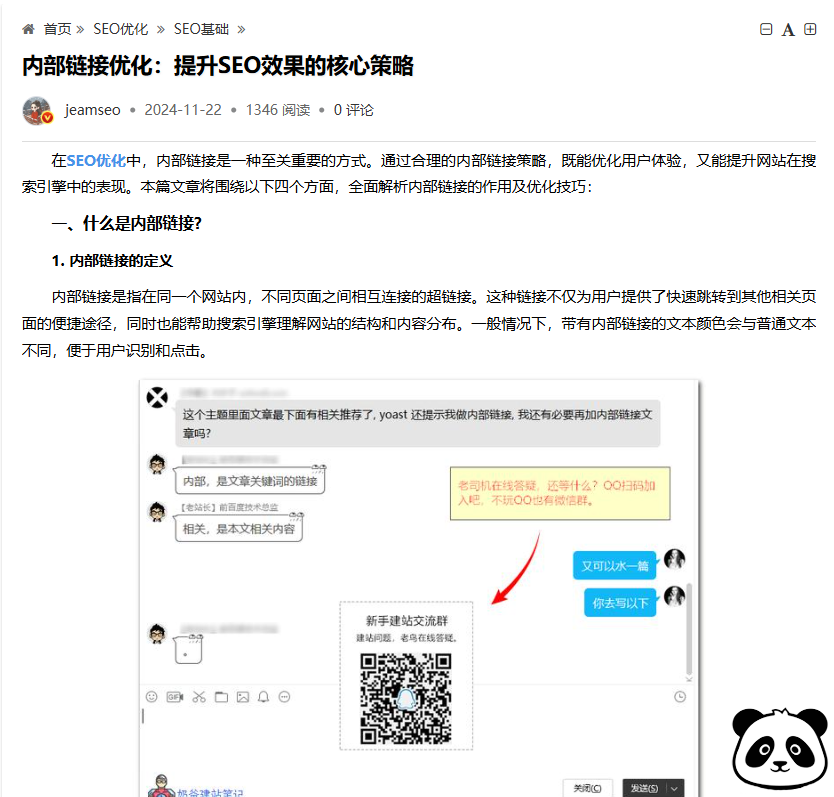The image size is (834, 797).
Task: Click the yoast question message bubble
Action: click(x=418, y=424)
